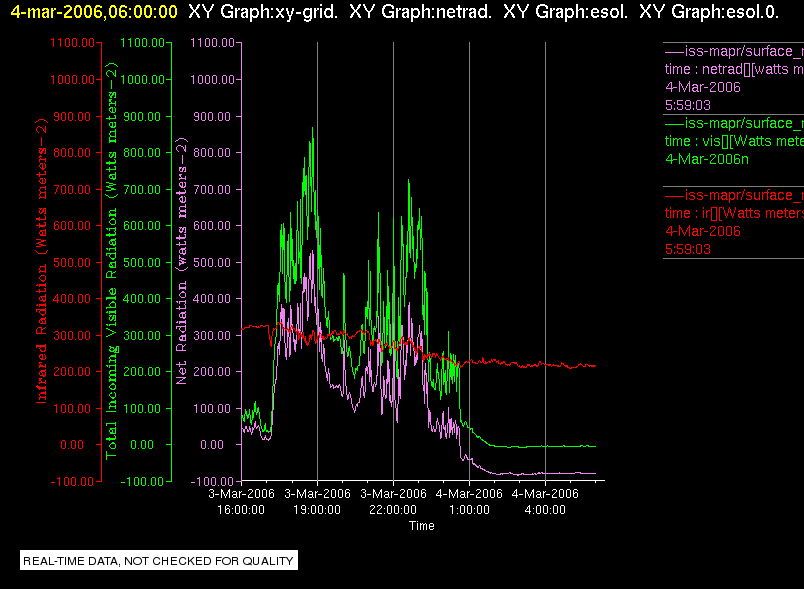Click the 3-Mar-2006 22:00:00 tick label
Screen dimensions: 804x589
click(x=393, y=501)
